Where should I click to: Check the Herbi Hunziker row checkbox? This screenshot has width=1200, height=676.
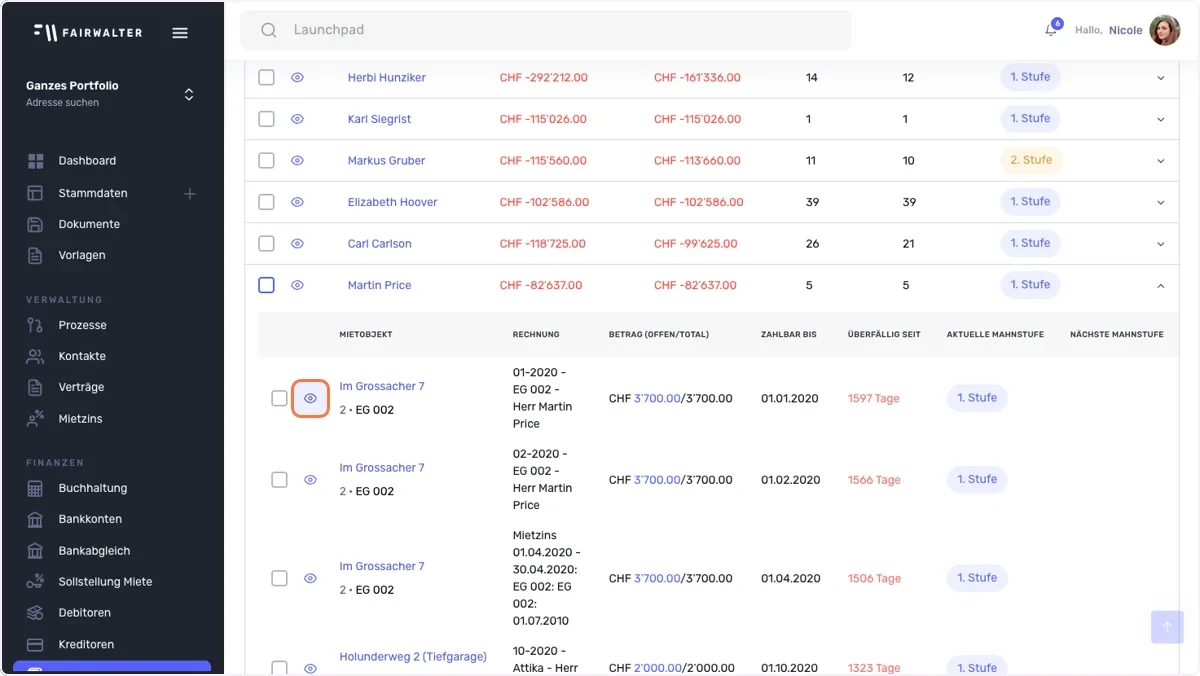(266, 77)
